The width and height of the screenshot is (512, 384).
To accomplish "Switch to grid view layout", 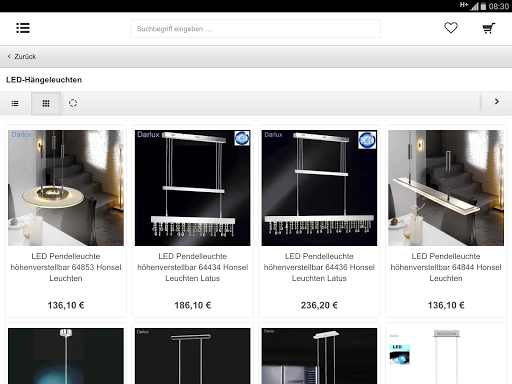I will (46, 103).
